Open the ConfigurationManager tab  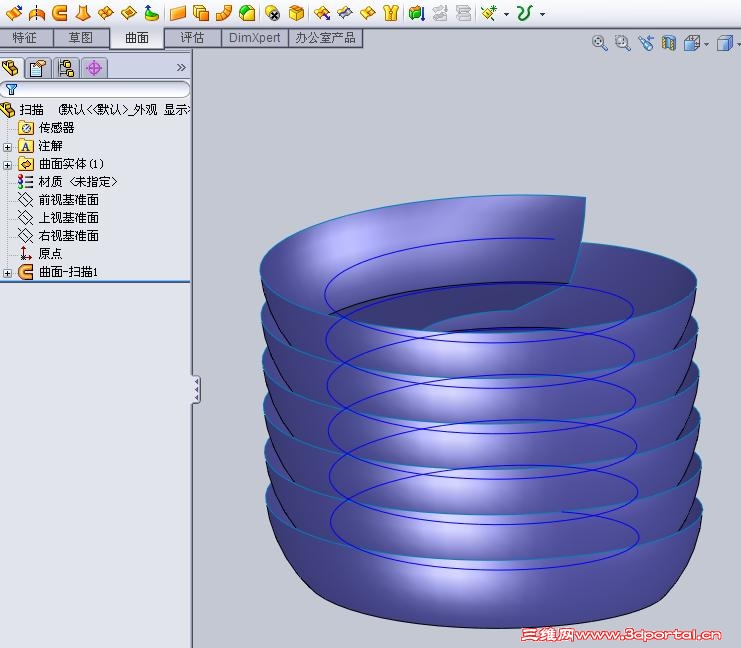(x=66, y=68)
